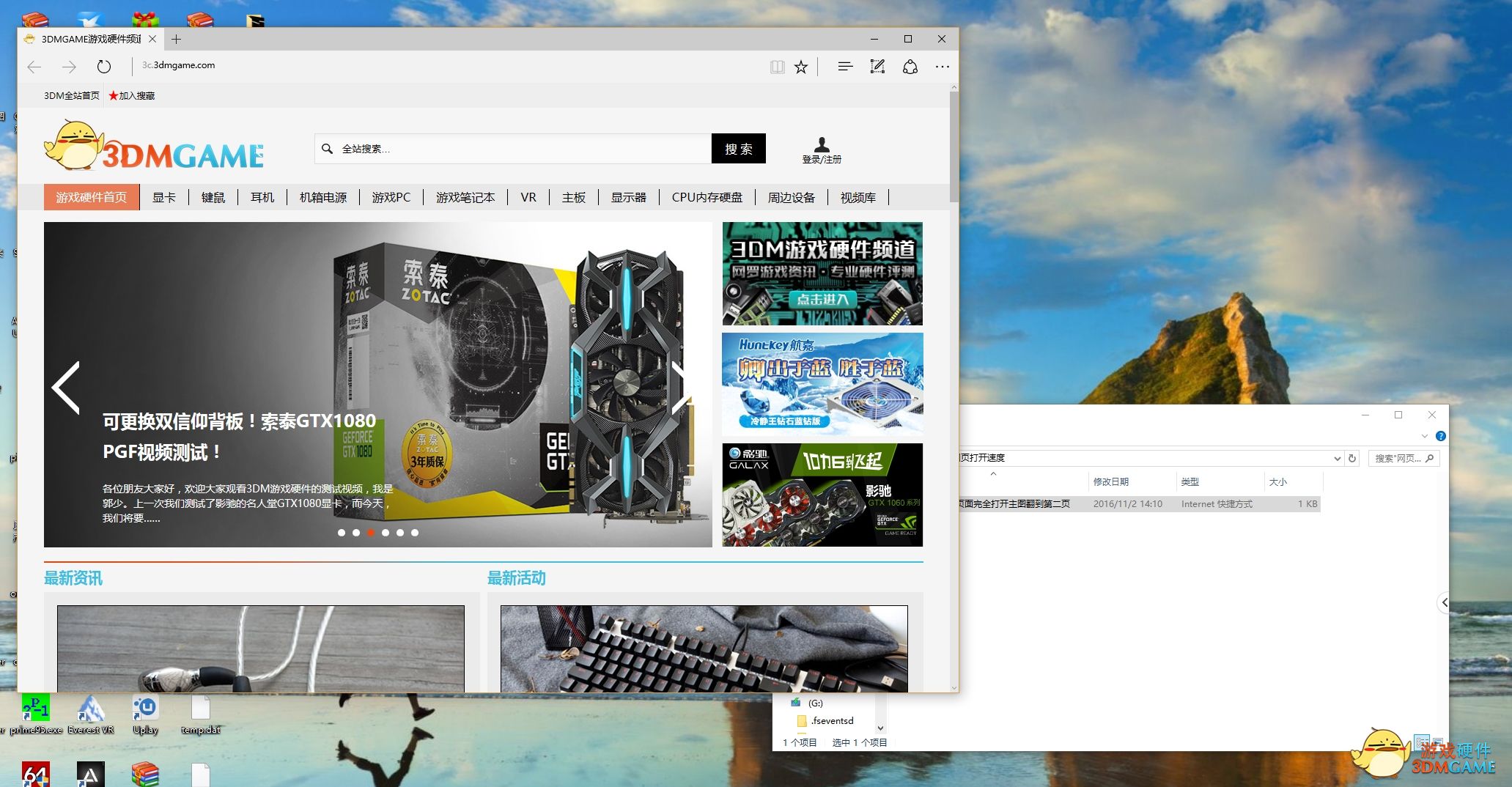
Task: Click the Edge page vertical scrollbar thumb
Action: pyautogui.click(x=954, y=147)
